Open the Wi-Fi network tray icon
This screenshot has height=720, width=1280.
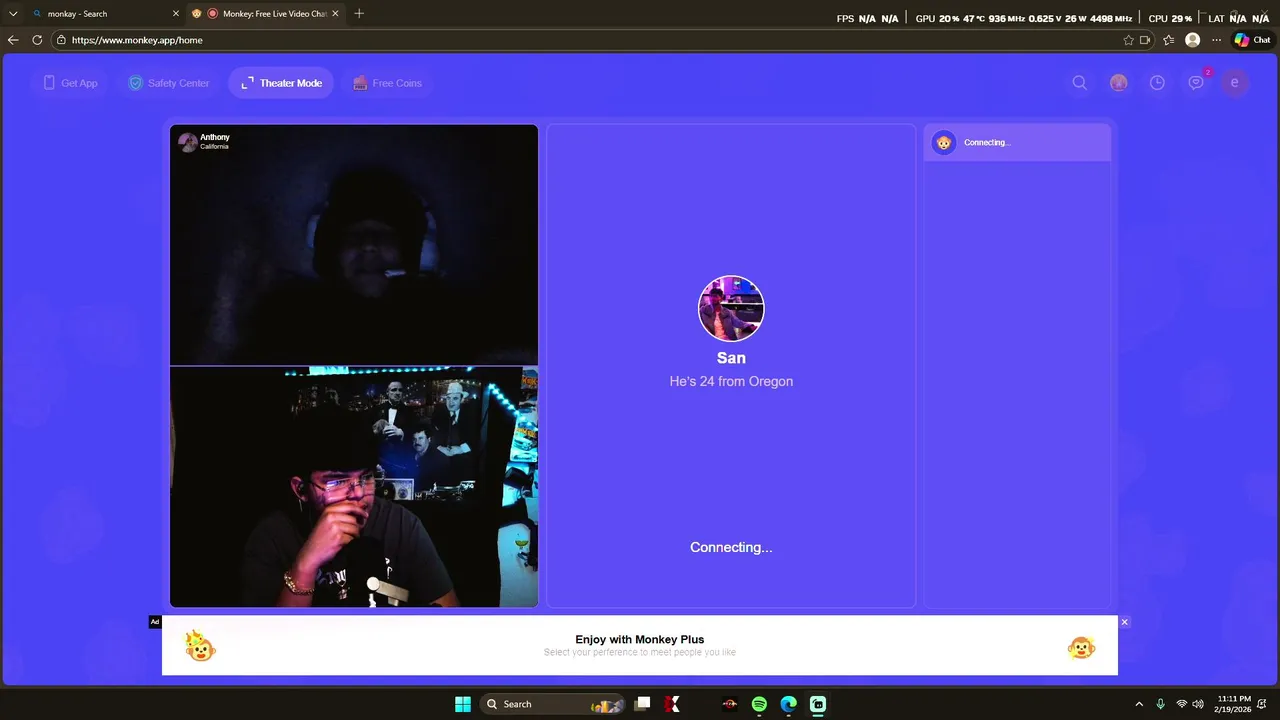point(1182,704)
